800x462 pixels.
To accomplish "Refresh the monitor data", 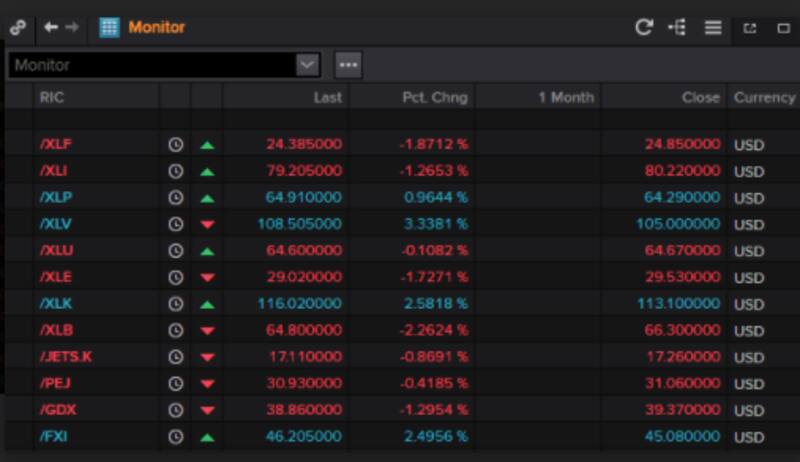I will (x=644, y=28).
